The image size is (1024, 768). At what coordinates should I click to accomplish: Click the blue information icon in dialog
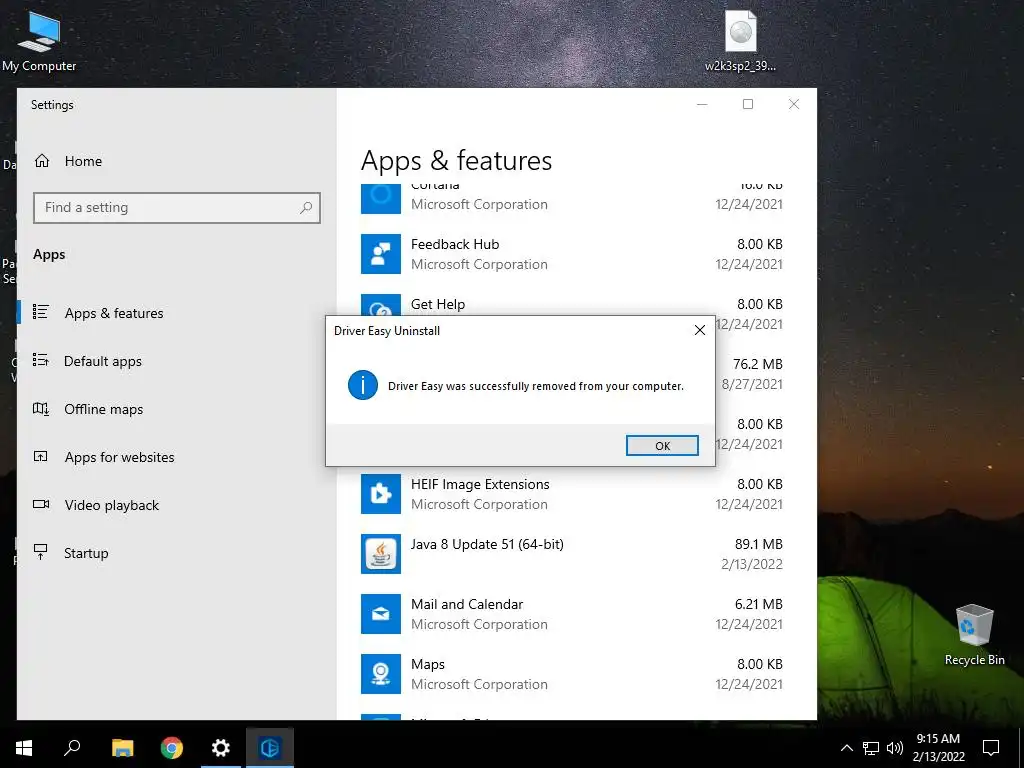[362, 385]
